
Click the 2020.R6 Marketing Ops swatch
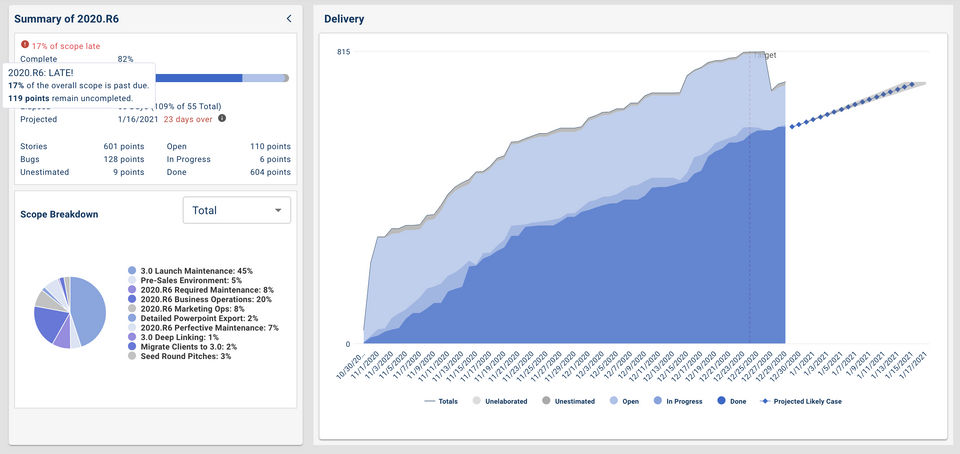click(x=132, y=309)
